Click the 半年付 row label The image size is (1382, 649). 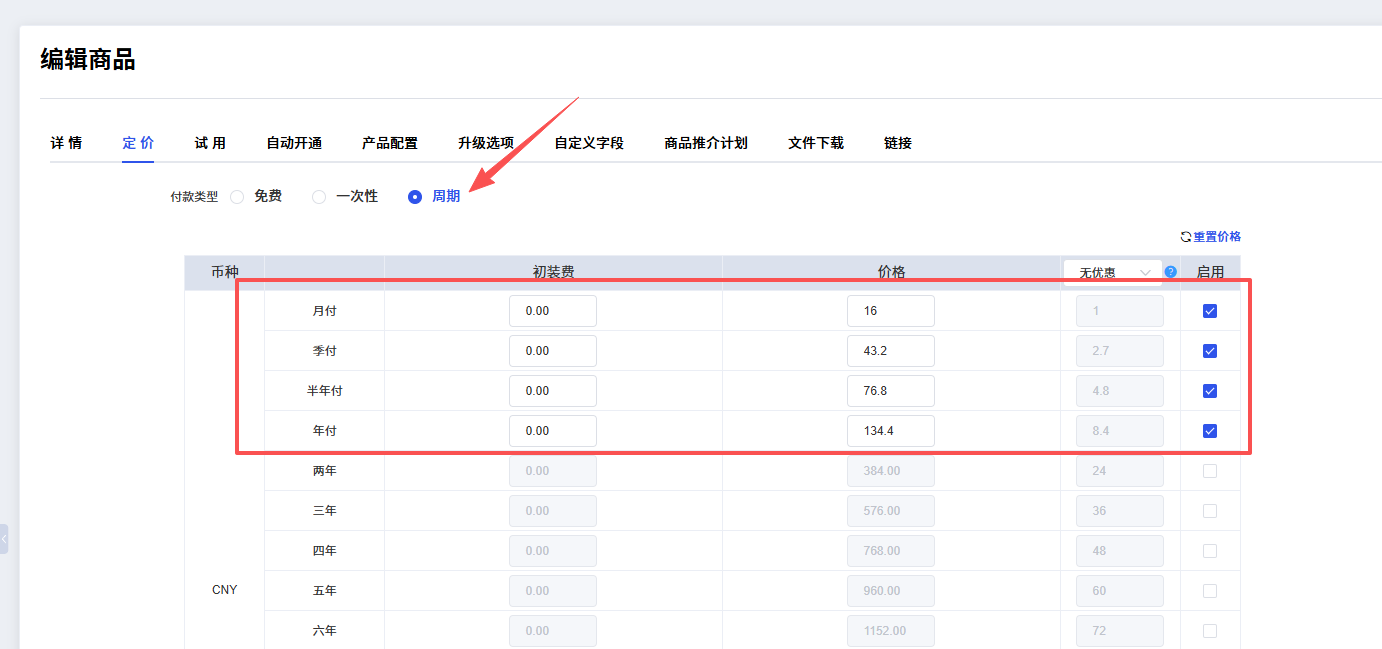coord(325,391)
